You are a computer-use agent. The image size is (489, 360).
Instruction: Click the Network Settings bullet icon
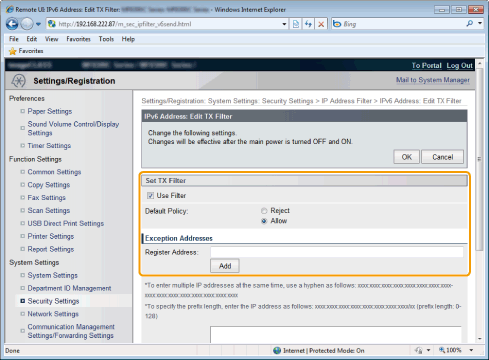pos(22,314)
